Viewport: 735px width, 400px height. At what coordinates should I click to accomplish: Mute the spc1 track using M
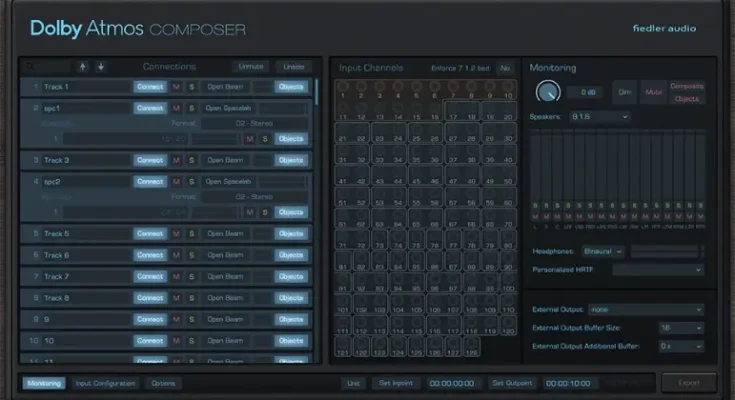pyautogui.click(x=177, y=108)
